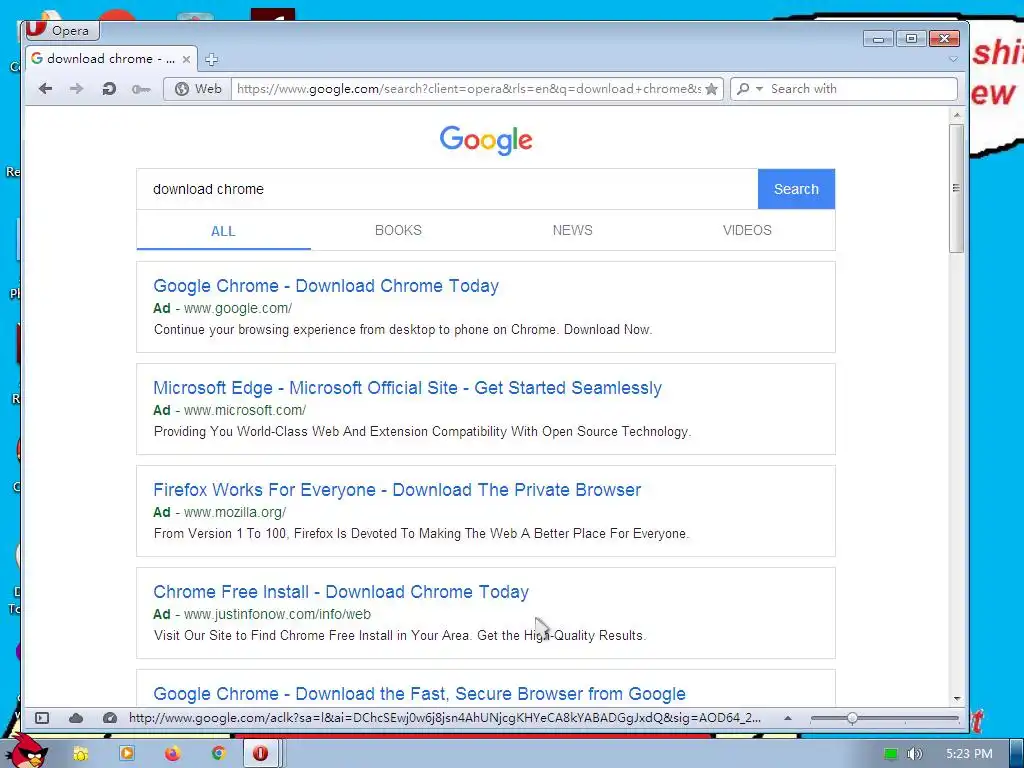
Task: Click the Show desktop strip at taskbar end
Action: pos(1017,754)
